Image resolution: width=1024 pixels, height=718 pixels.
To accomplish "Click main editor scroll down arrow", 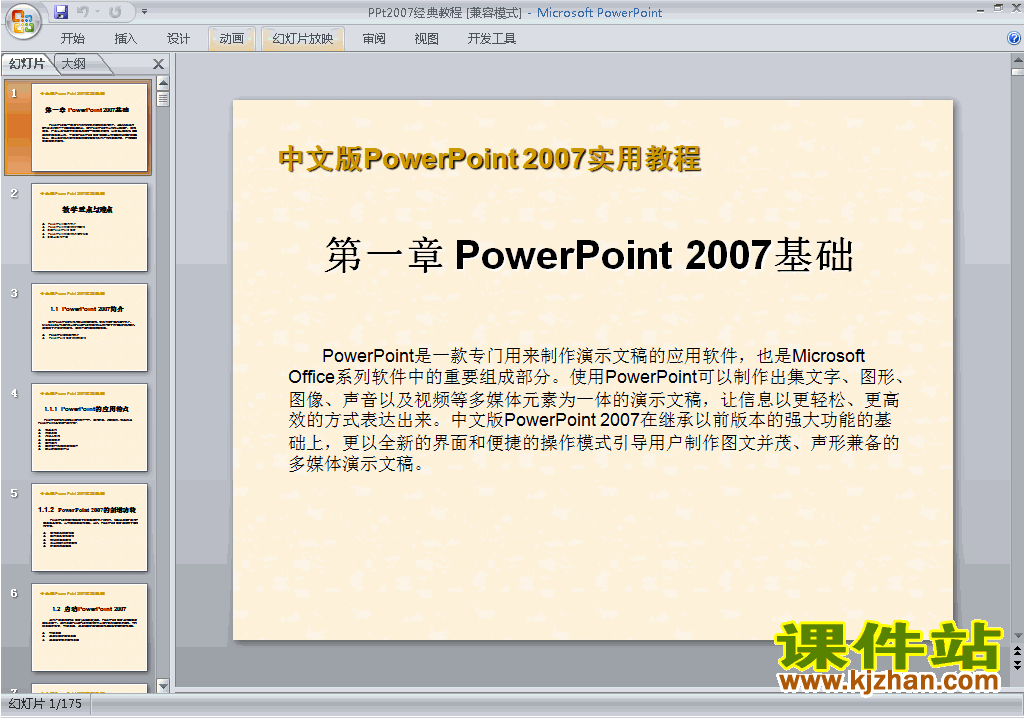I will [1017, 635].
